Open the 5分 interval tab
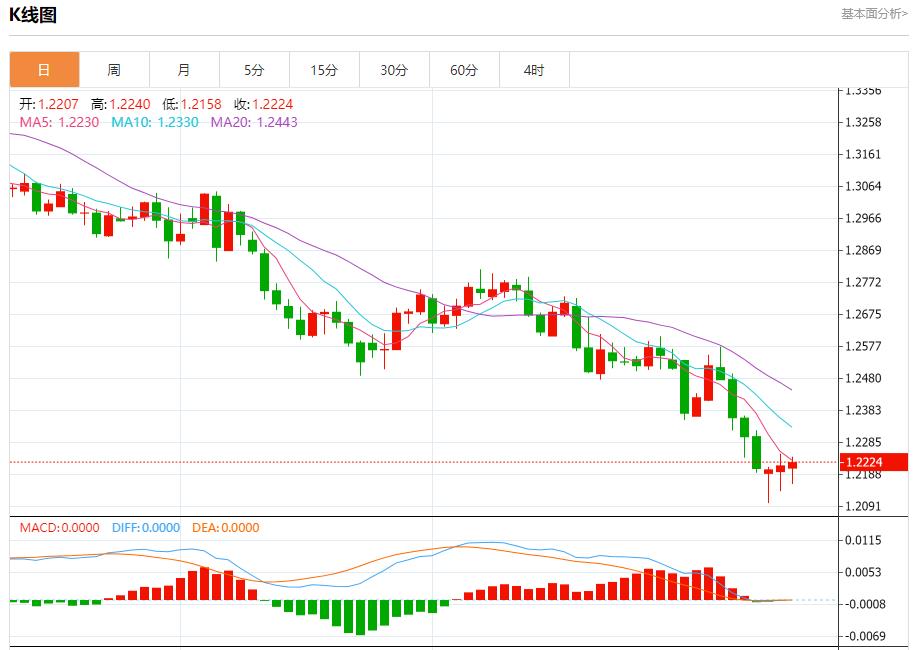The image size is (914, 650). 254,70
